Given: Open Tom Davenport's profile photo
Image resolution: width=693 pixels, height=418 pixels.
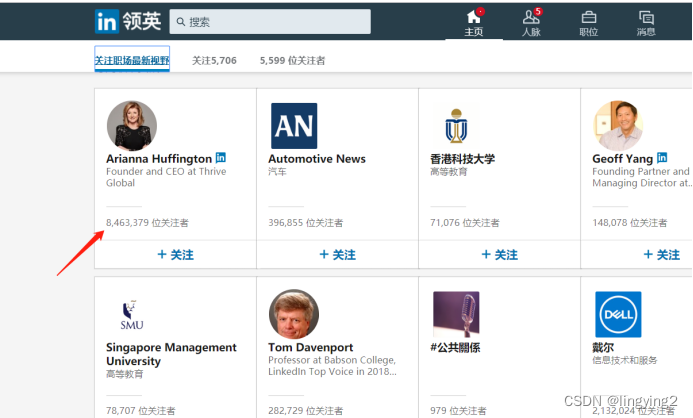Looking at the screenshot, I should (x=294, y=315).
